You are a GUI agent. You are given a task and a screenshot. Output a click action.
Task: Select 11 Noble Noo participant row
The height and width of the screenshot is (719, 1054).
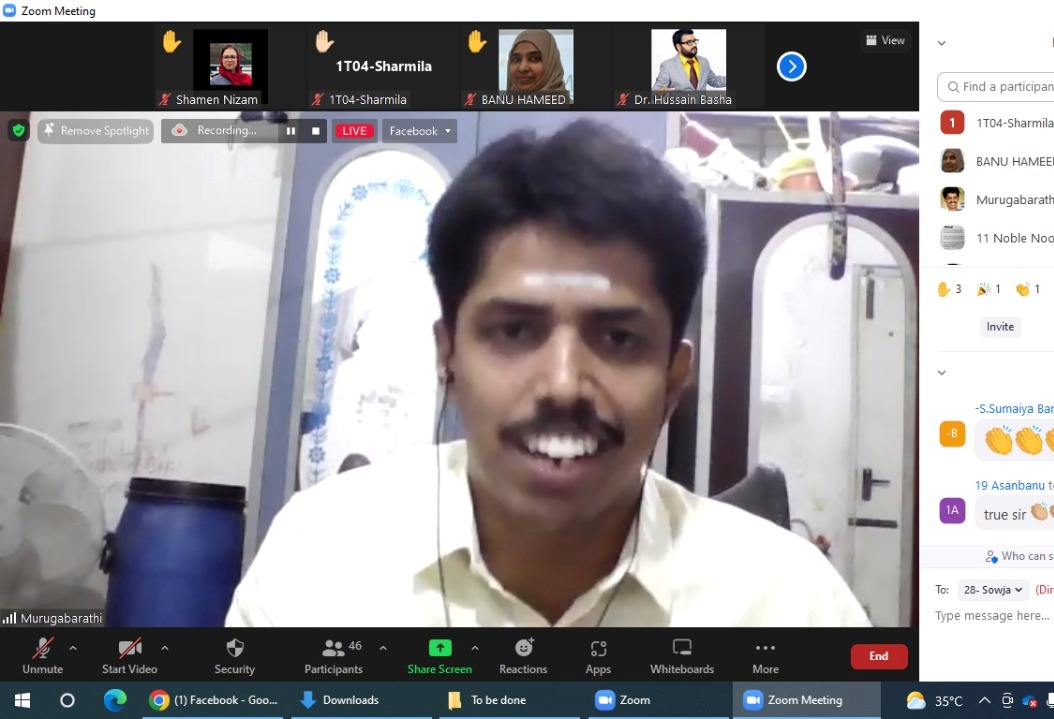click(x=996, y=238)
